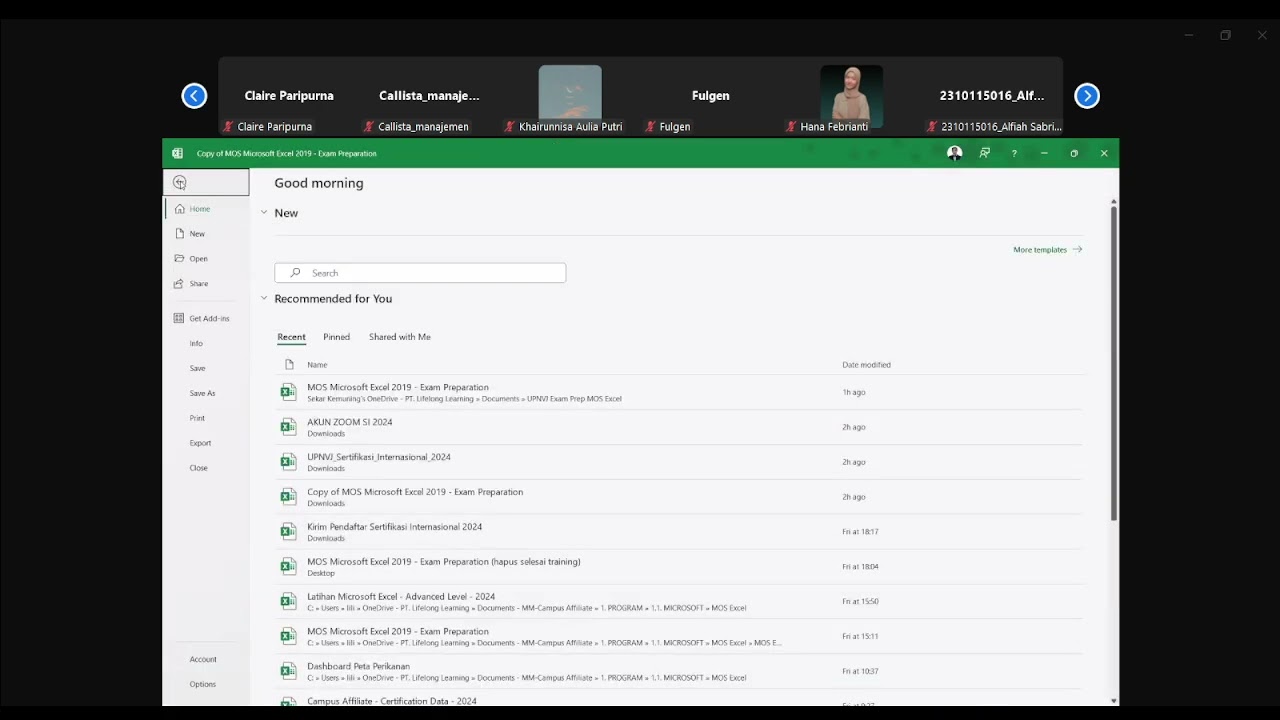Open Dashboard Peta Perikanan workbook
The height and width of the screenshot is (720, 1280).
click(x=680, y=671)
